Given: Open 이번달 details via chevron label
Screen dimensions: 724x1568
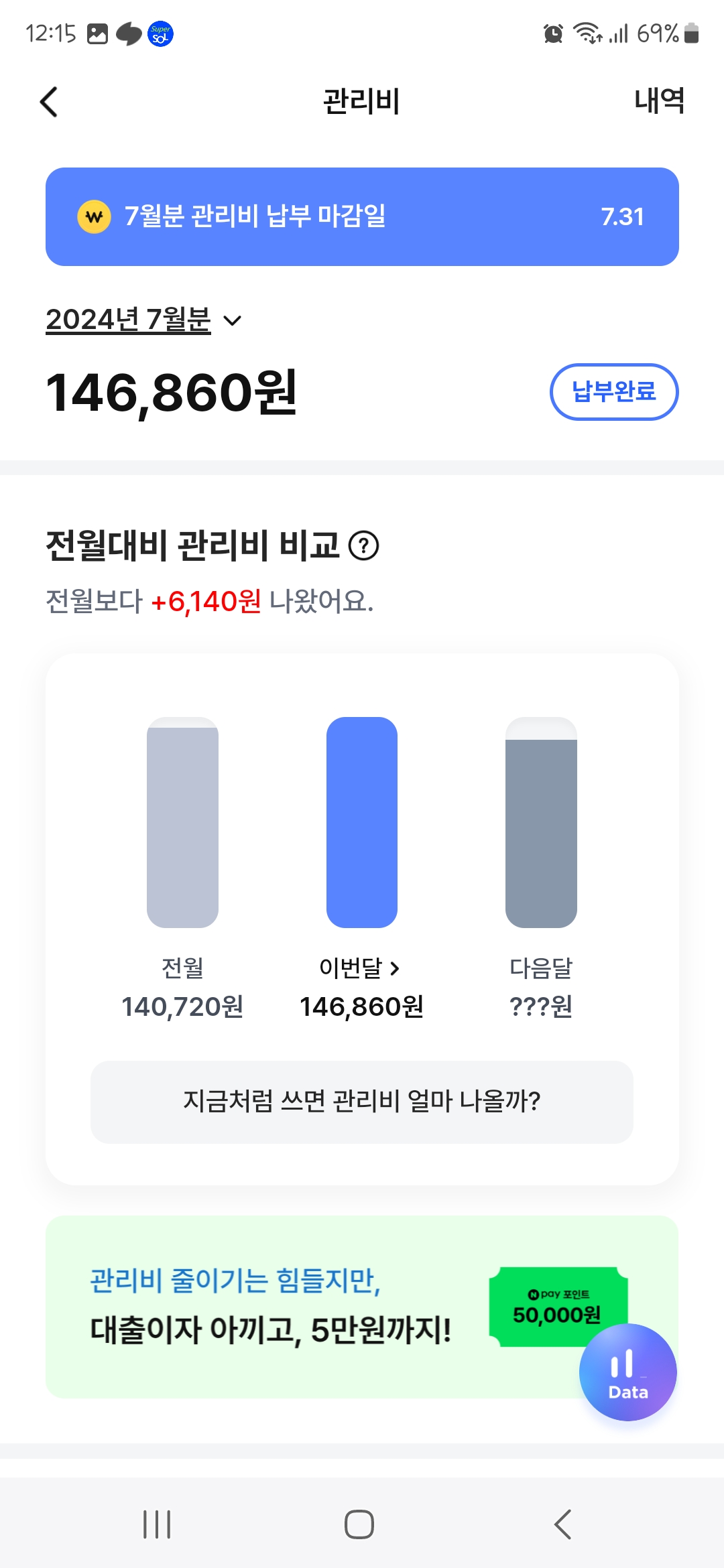Looking at the screenshot, I should (360, 968).
